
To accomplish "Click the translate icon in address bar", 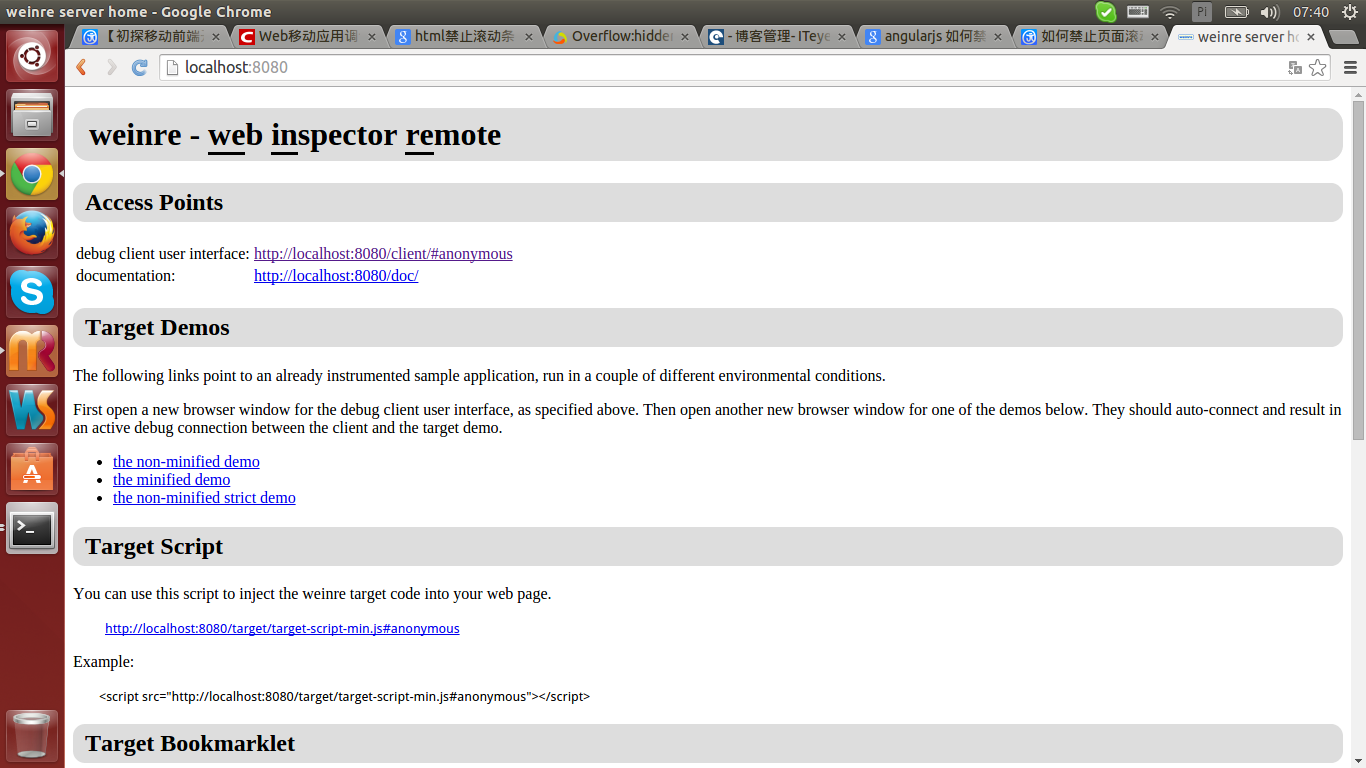I will pyautogui.click(x=1295, y=67).
